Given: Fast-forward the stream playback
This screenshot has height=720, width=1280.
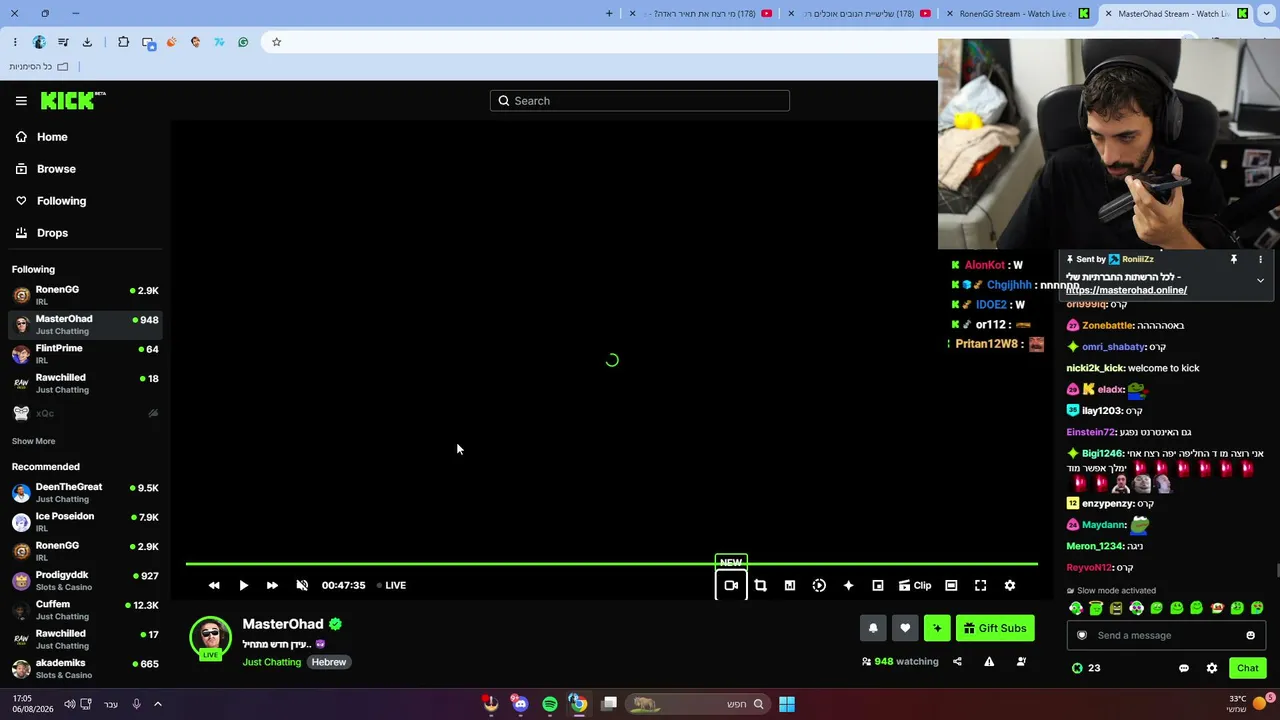Looking at the screenshot, I should [x=272, y=586].
